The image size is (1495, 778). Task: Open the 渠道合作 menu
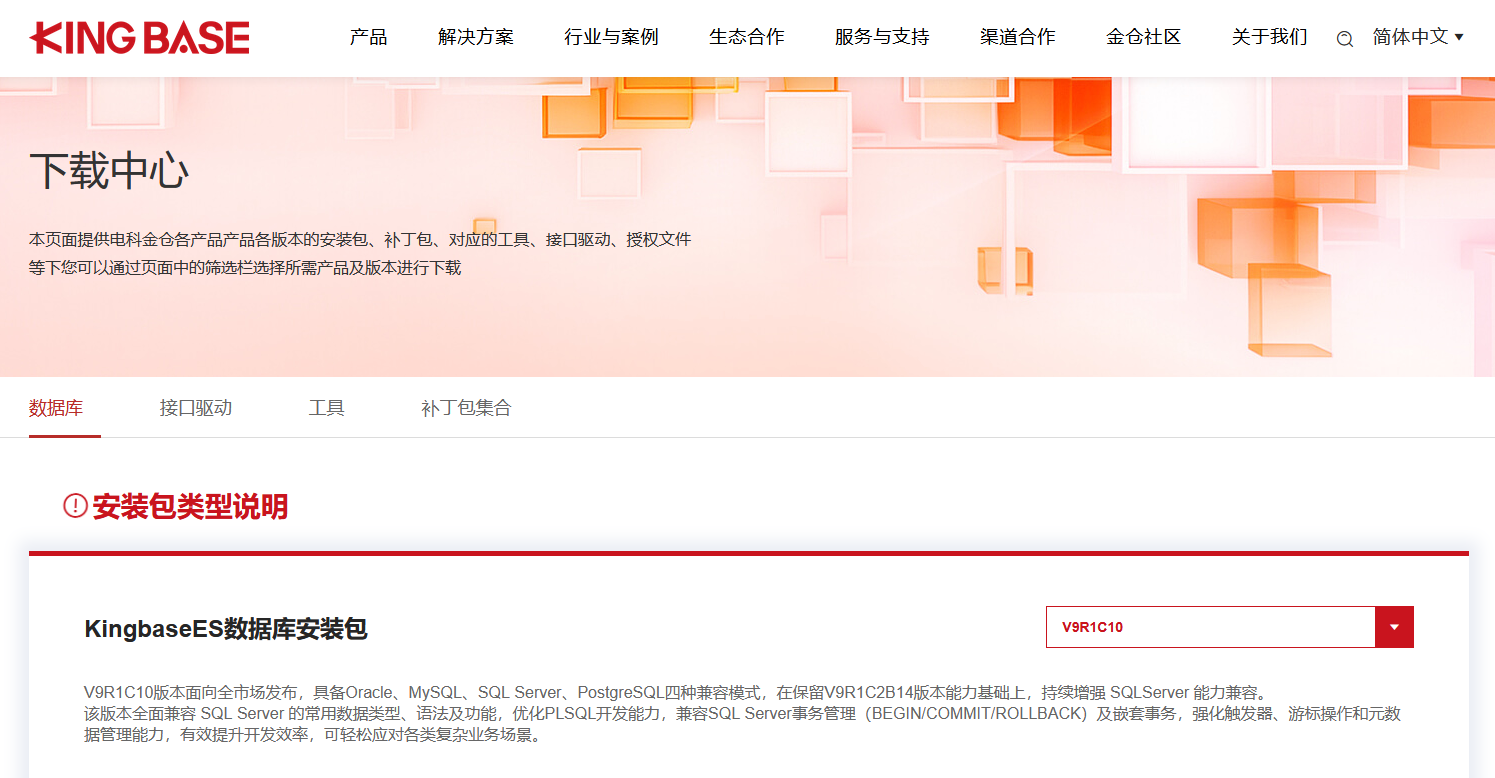tap(1018, 37)
